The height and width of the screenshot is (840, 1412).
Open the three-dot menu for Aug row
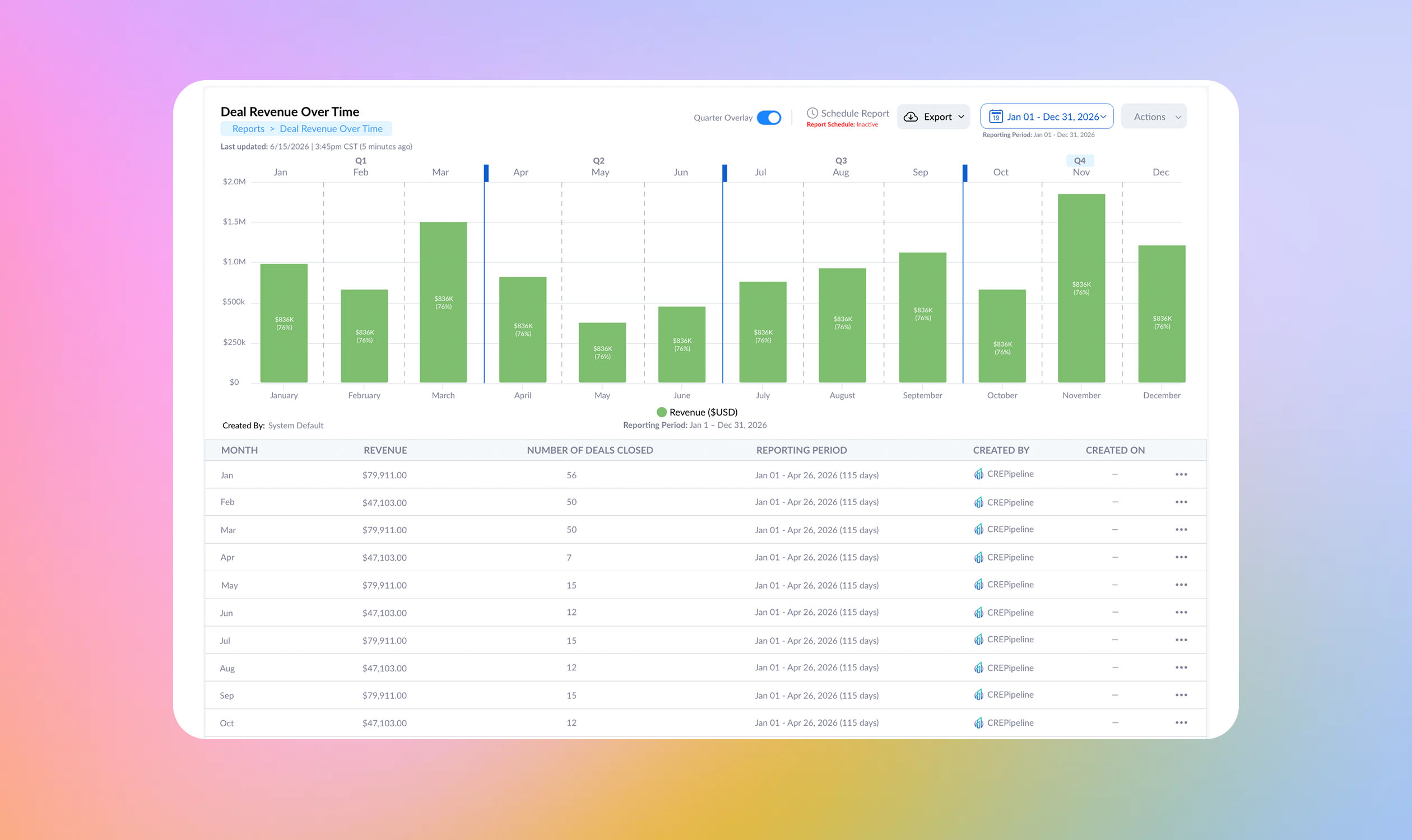click(1181, 668)
